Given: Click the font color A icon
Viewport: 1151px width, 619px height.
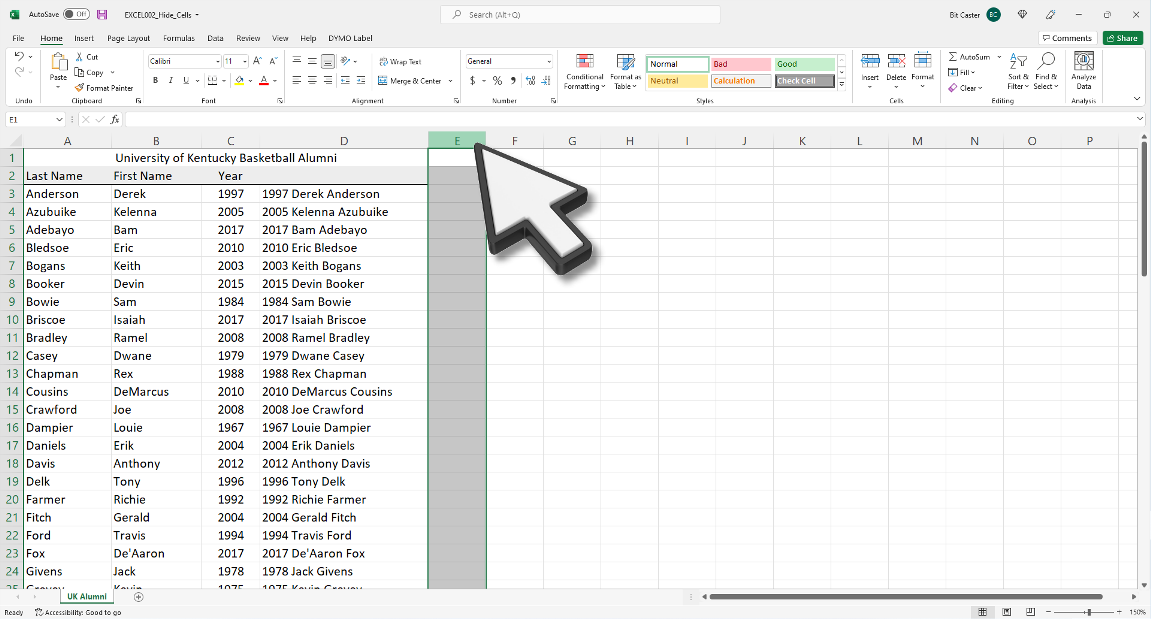Looking at the screenshot, I should [x=264, y=81].
